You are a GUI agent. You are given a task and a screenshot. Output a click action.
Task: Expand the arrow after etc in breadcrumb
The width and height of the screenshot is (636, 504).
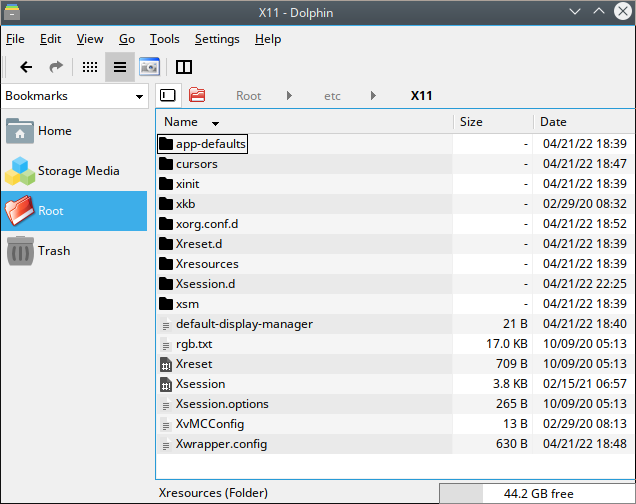(373, 96)
